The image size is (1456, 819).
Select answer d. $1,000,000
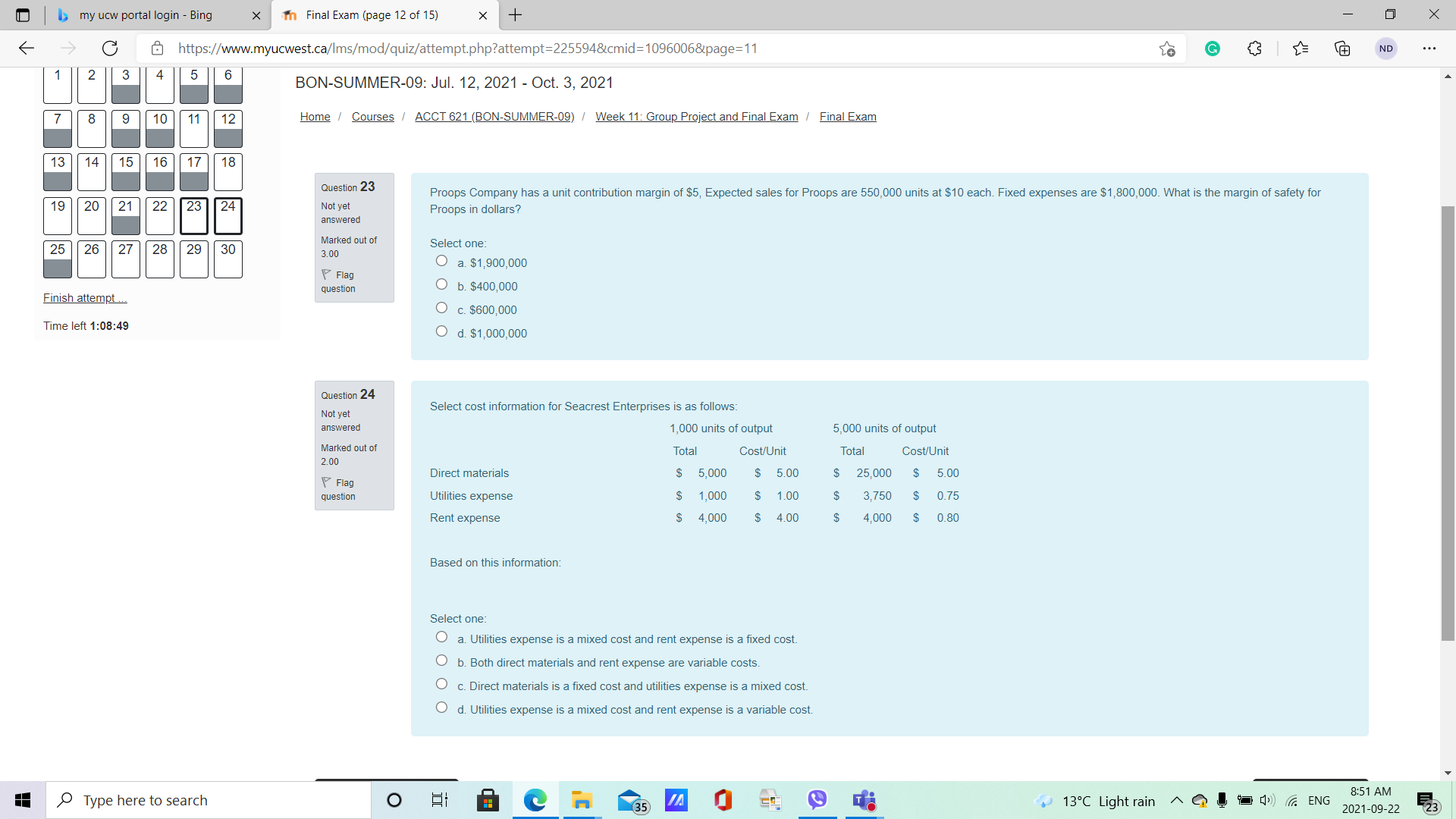[x=441, y=331]
